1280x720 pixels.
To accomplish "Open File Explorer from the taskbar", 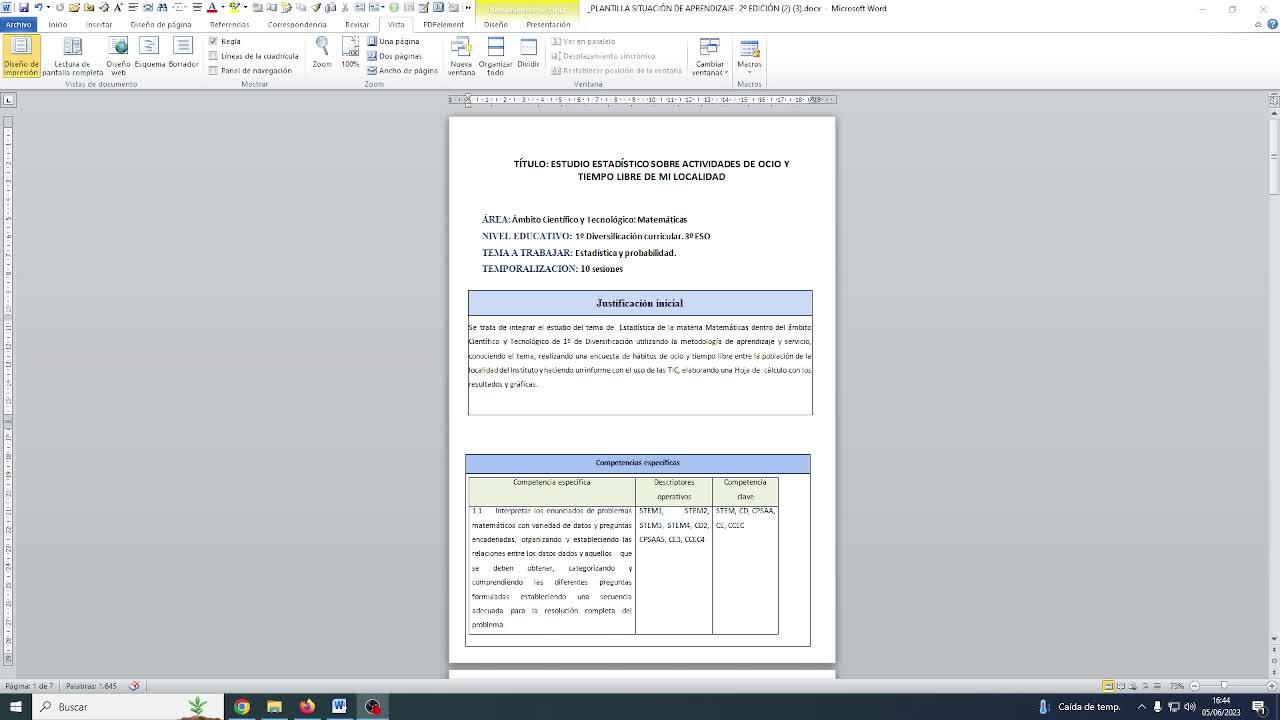I will (274, 707).
